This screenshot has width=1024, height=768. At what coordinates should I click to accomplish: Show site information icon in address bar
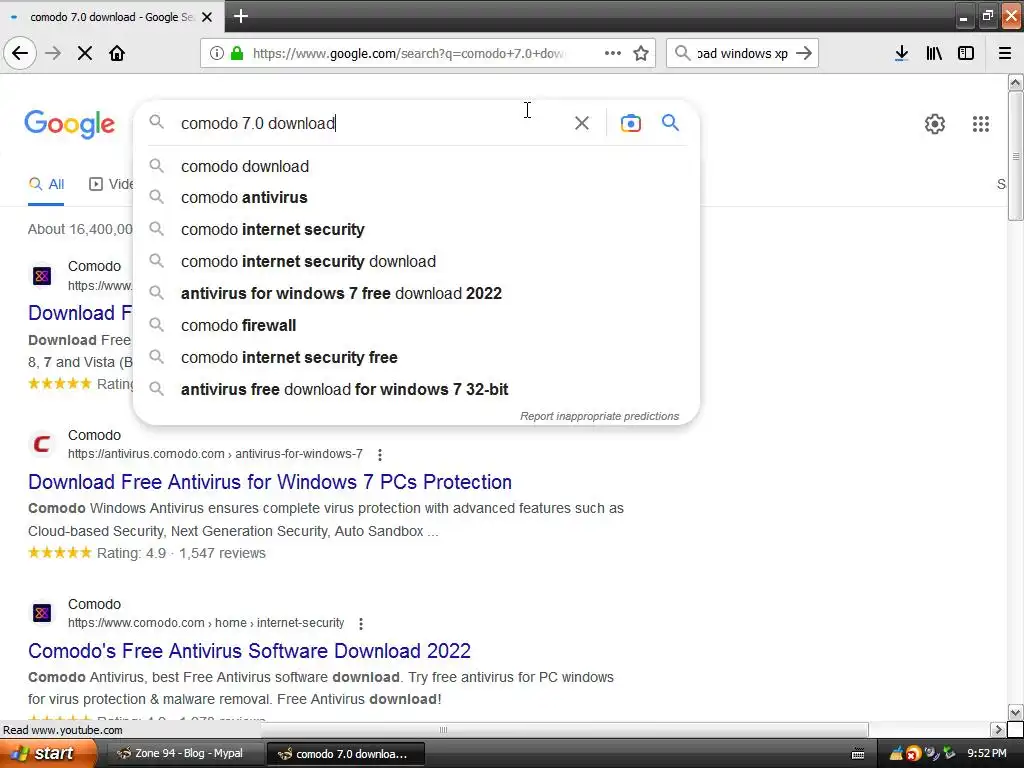pos(217,53)
